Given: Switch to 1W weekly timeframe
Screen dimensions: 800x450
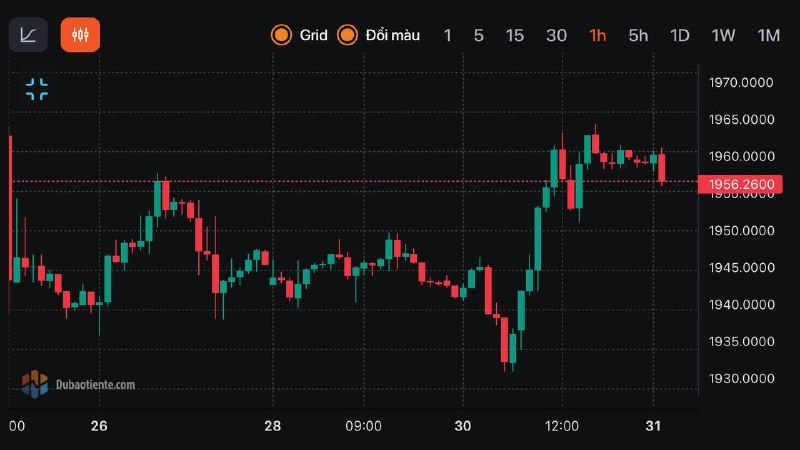Looking at the screenshot, I should pos(723,35).
